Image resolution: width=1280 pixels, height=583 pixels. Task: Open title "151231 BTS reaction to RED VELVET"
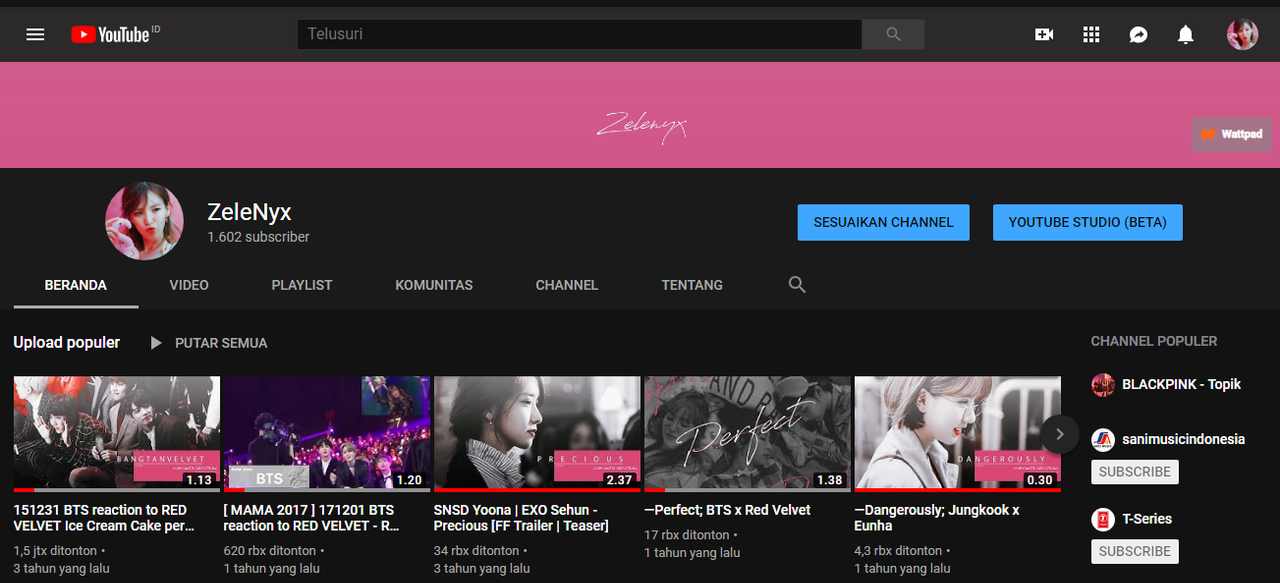point(104,518)
